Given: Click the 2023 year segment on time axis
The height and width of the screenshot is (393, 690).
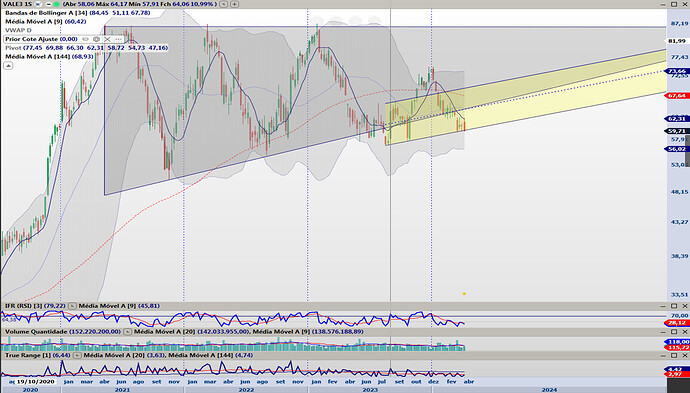Looking at the screenshot, I should [x=370, y=389].
